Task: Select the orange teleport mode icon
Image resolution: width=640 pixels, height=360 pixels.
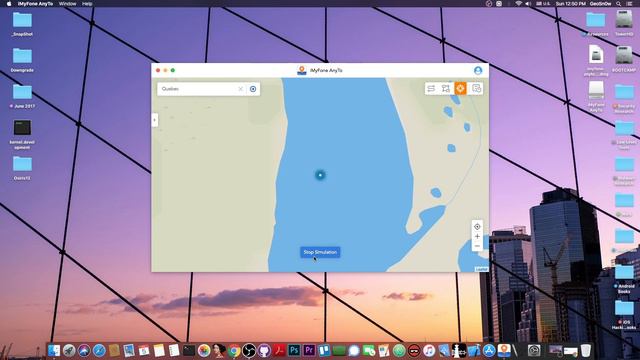Action: tap(460, 89)
